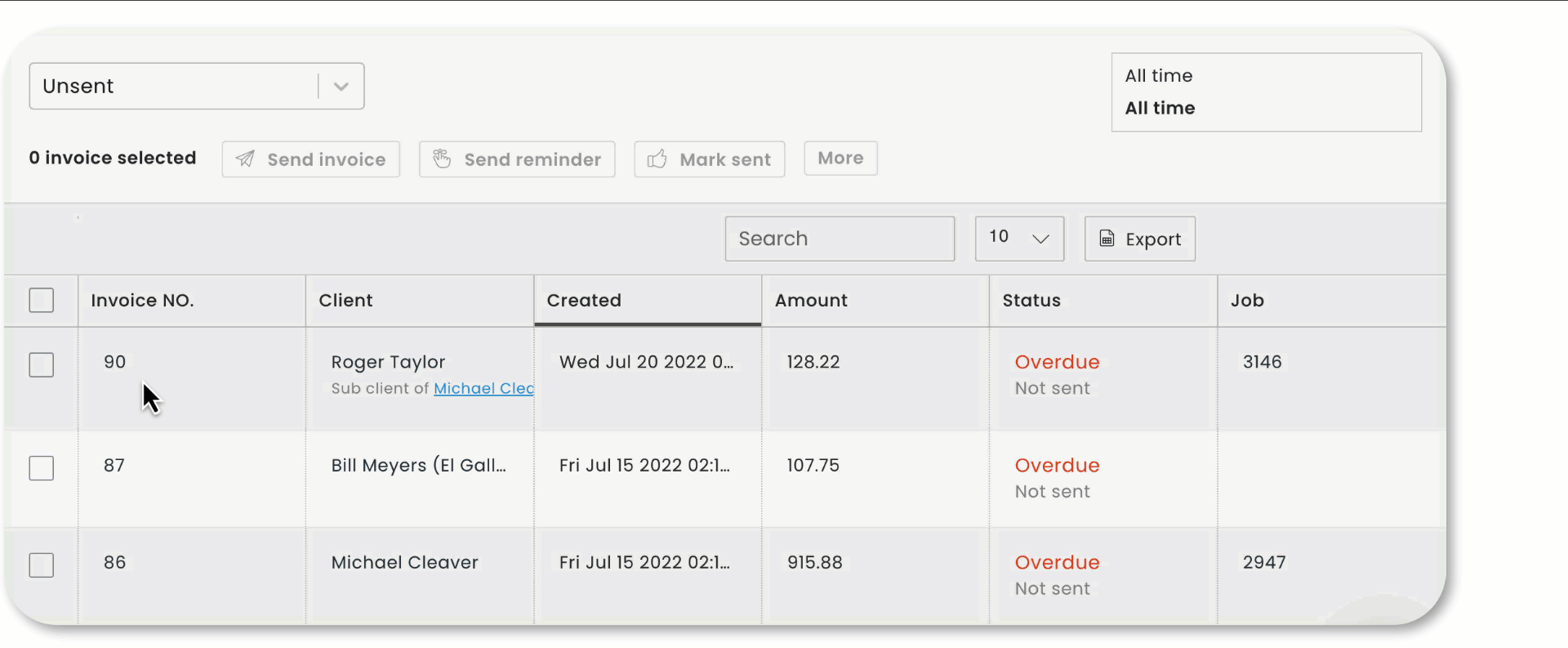Screen dimensions: 1568x648
Task: Click the 0 invoice selected label
Action: coord(113,158)
